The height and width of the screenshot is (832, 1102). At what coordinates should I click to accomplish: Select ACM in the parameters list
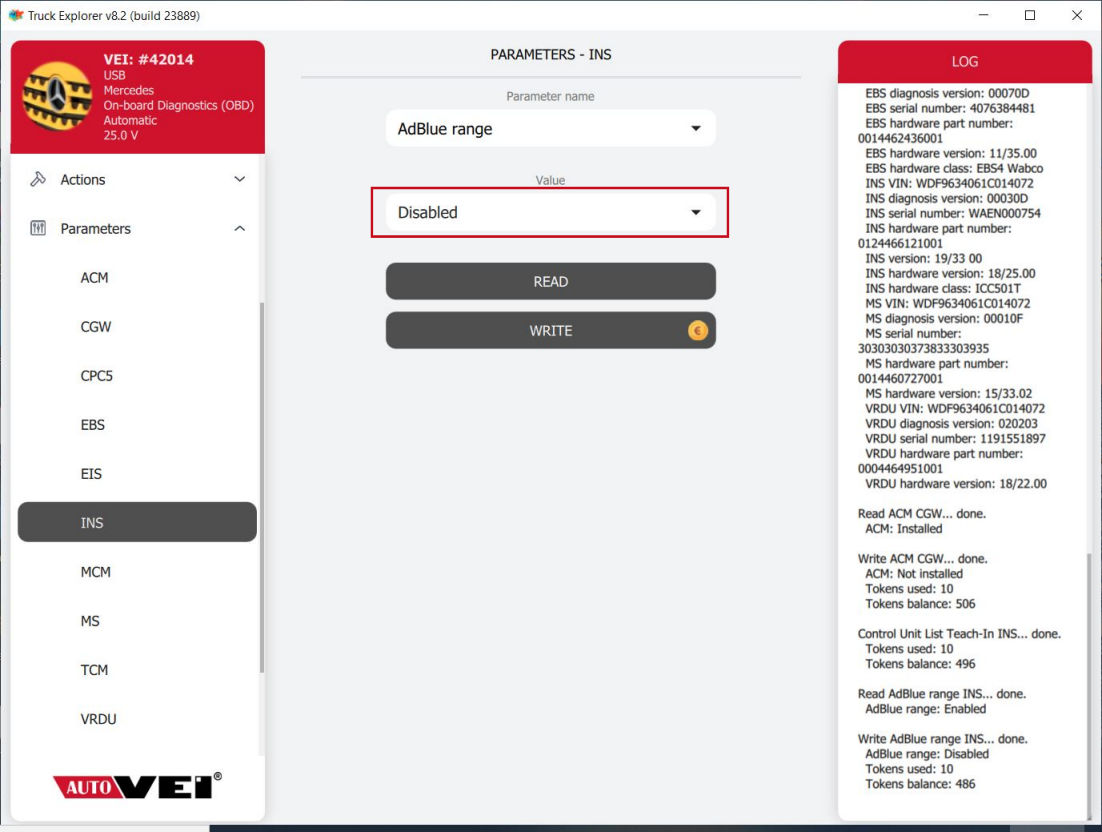[x=94, y=278]
